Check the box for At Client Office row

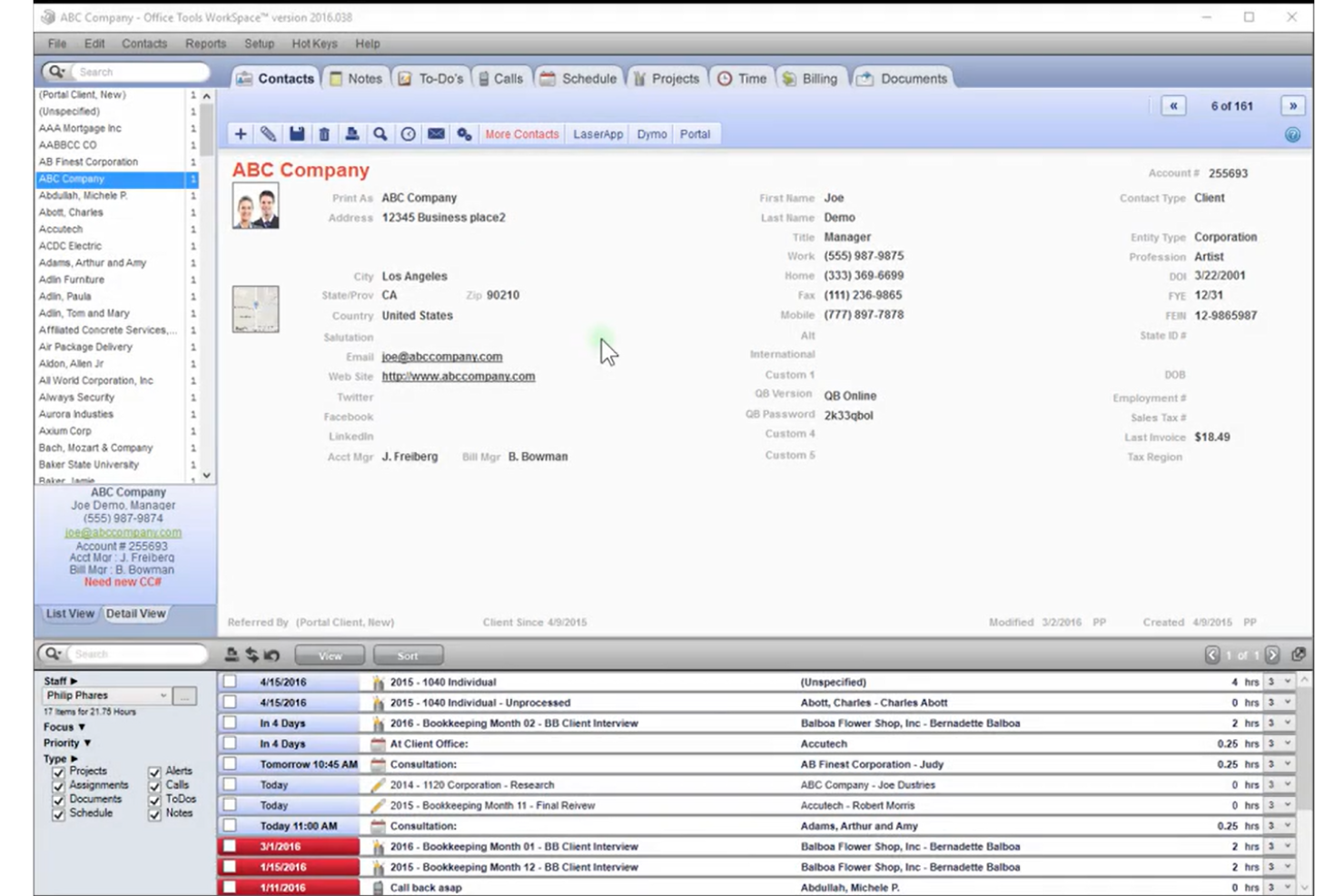pos(230,743)
